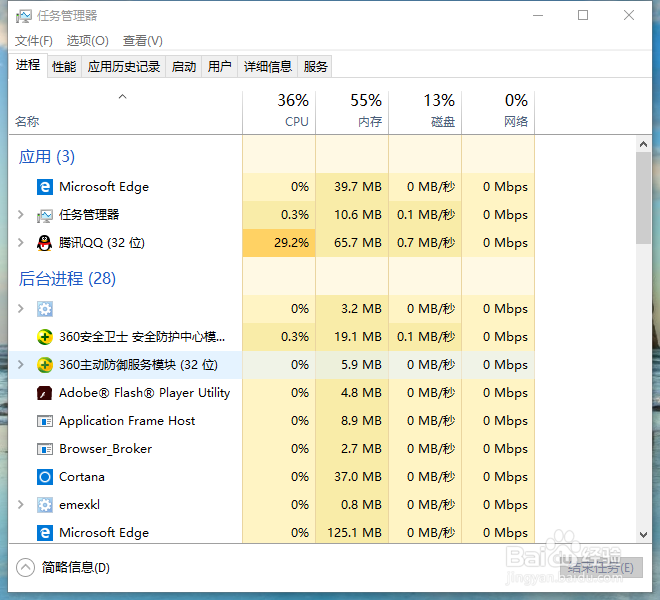
Task: Click the 125.1 MB memory cell
Action: [352, 533]
